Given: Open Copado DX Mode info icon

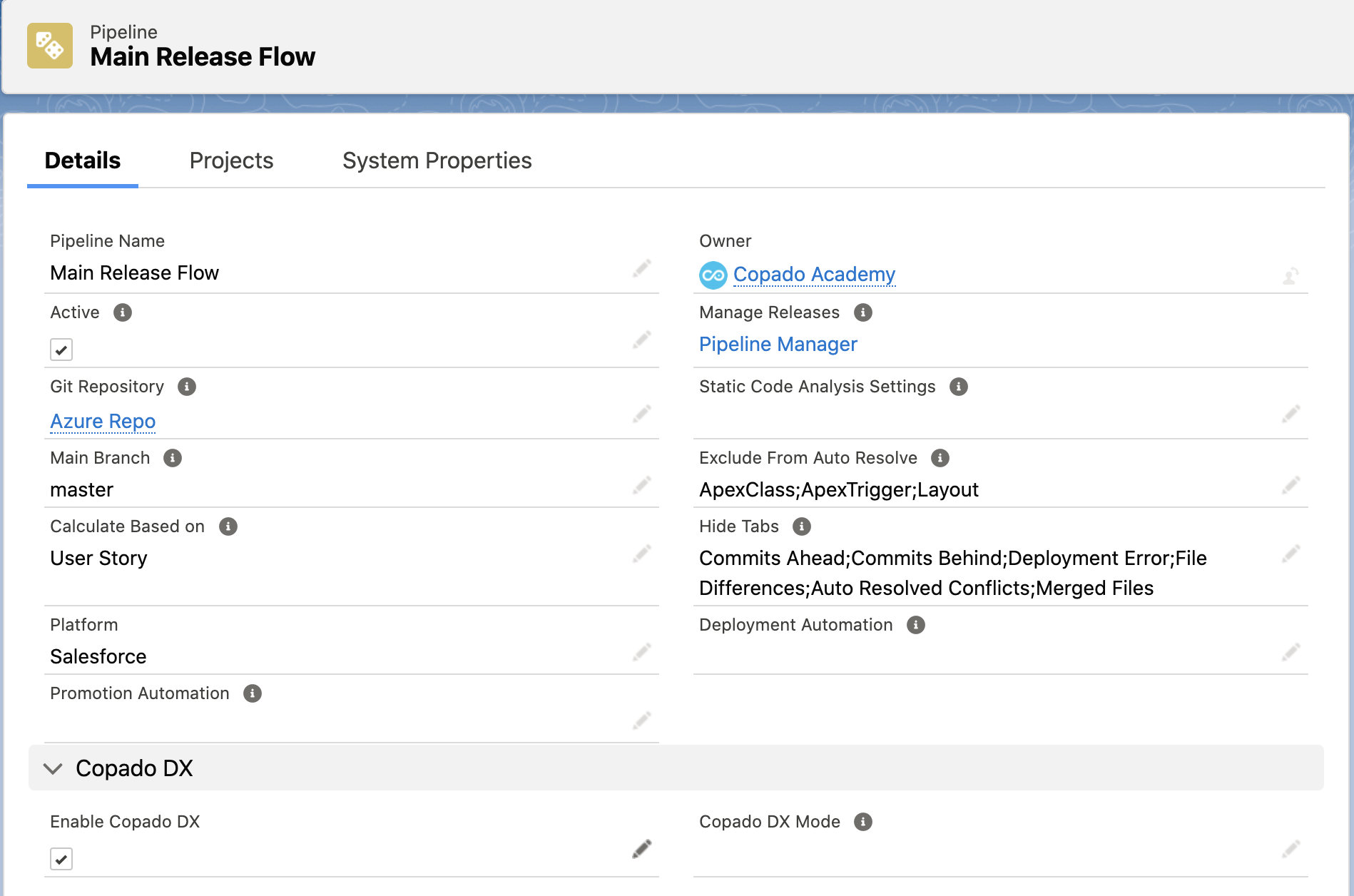Looking at the screenshot, I should click(x=863, y=822).
